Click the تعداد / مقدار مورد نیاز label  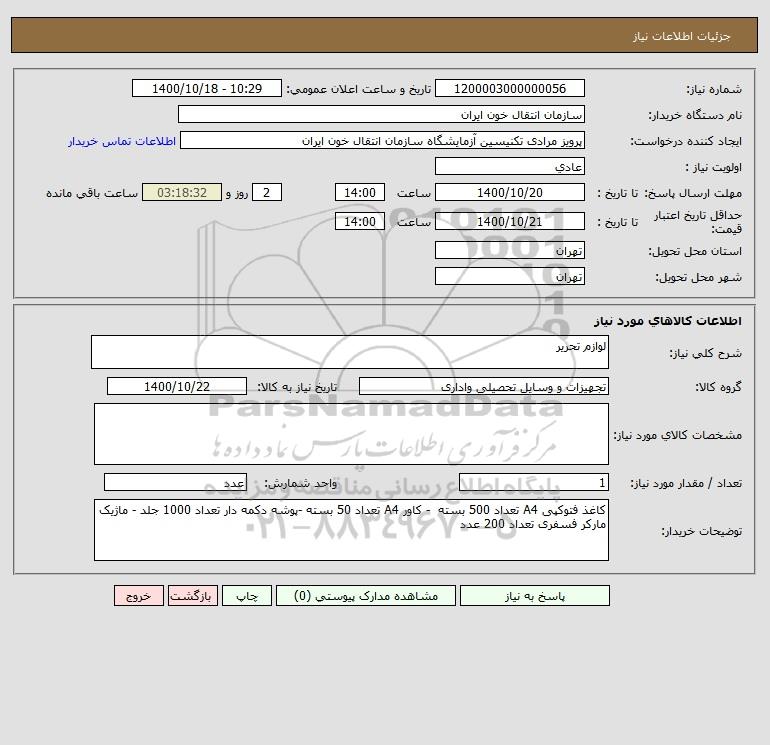tap(686, 484)
